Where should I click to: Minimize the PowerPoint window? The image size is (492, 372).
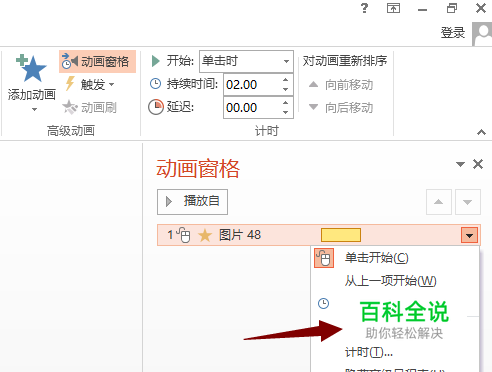[x=422, y=10]
